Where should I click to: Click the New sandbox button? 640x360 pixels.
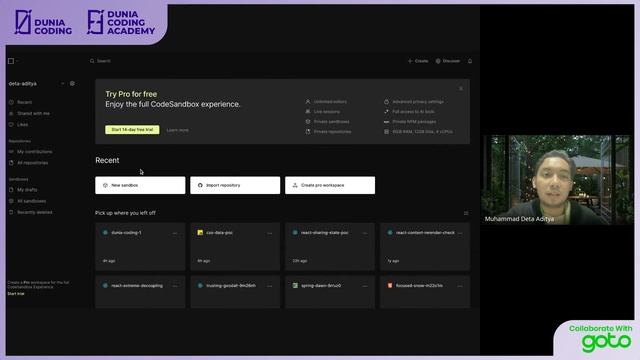click(140, 185)
